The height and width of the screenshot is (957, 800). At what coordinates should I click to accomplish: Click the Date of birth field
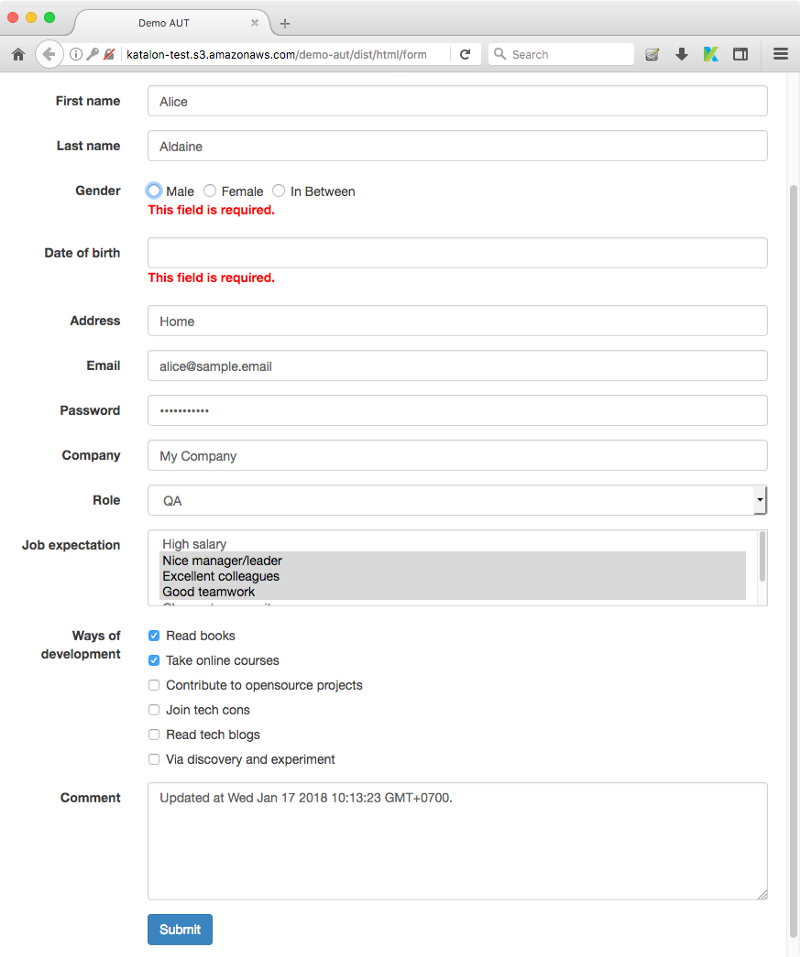pos(457,253)
